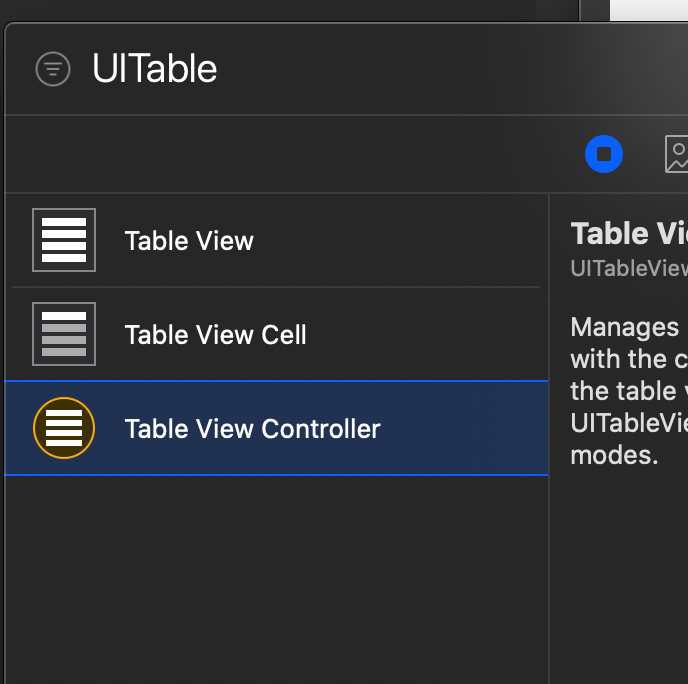Screen dimensions: 688x684
Task: Click the white window behind the library panel
Action: pyautogui.click(x=648, y=10)
